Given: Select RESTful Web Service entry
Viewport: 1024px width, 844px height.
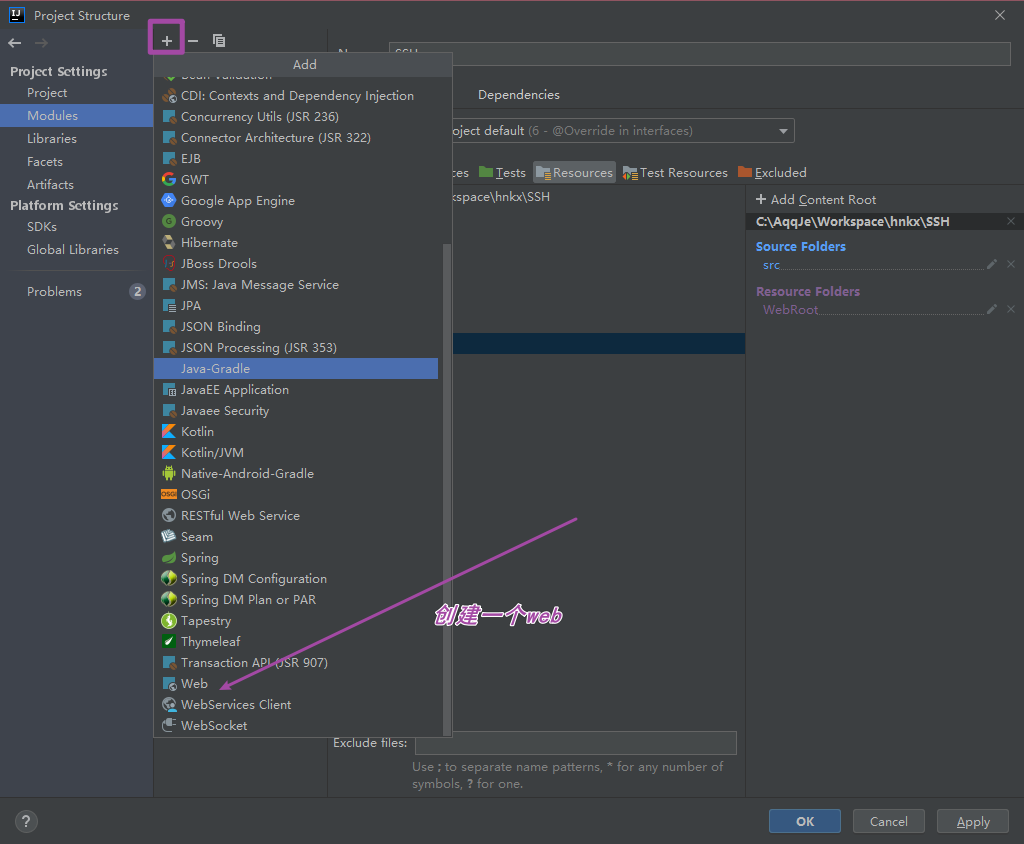Looking at the screenshot, I should tap(296, 515).
